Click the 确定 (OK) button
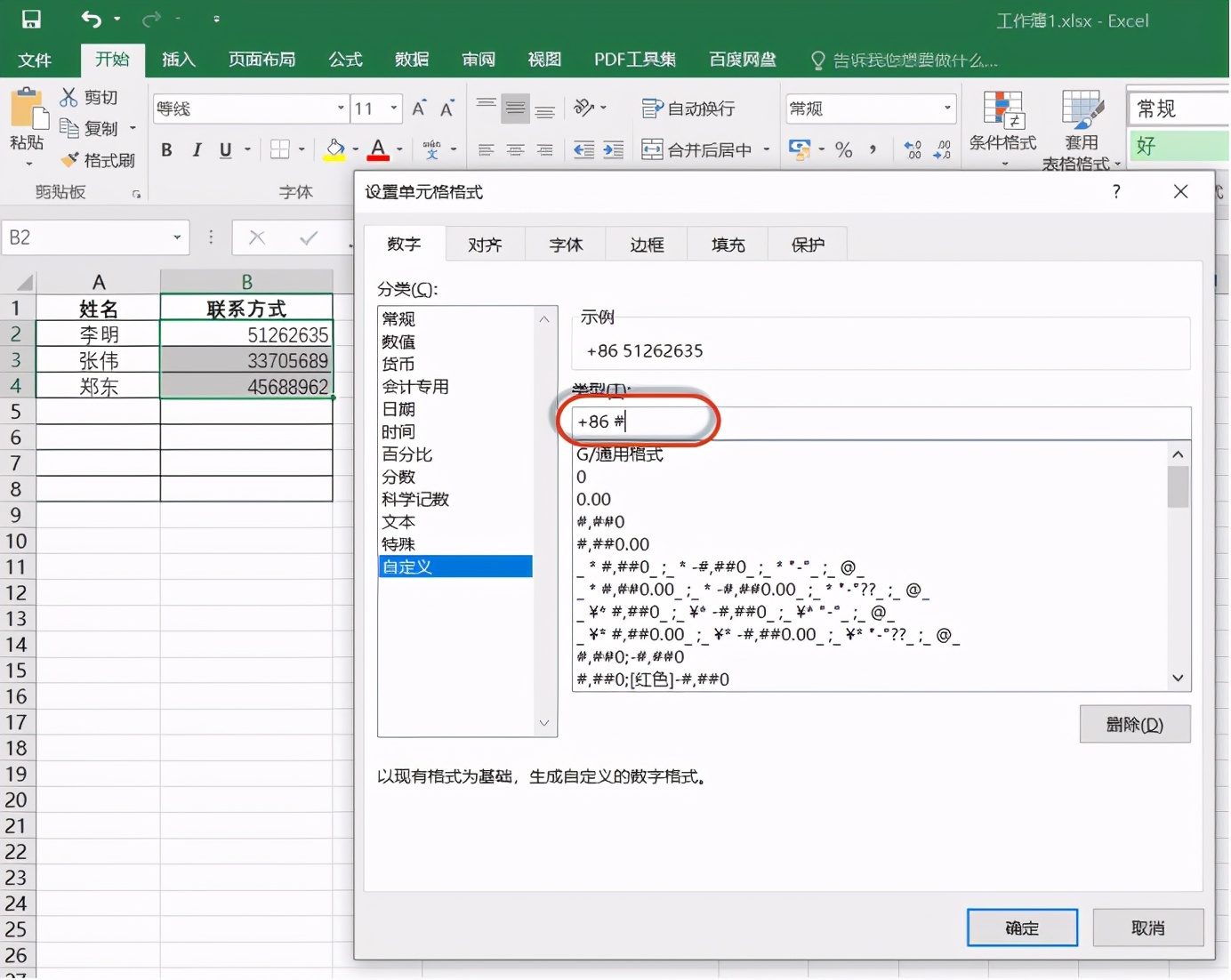The height and width of the screenshot is (980, 1231). (1022, 928)
